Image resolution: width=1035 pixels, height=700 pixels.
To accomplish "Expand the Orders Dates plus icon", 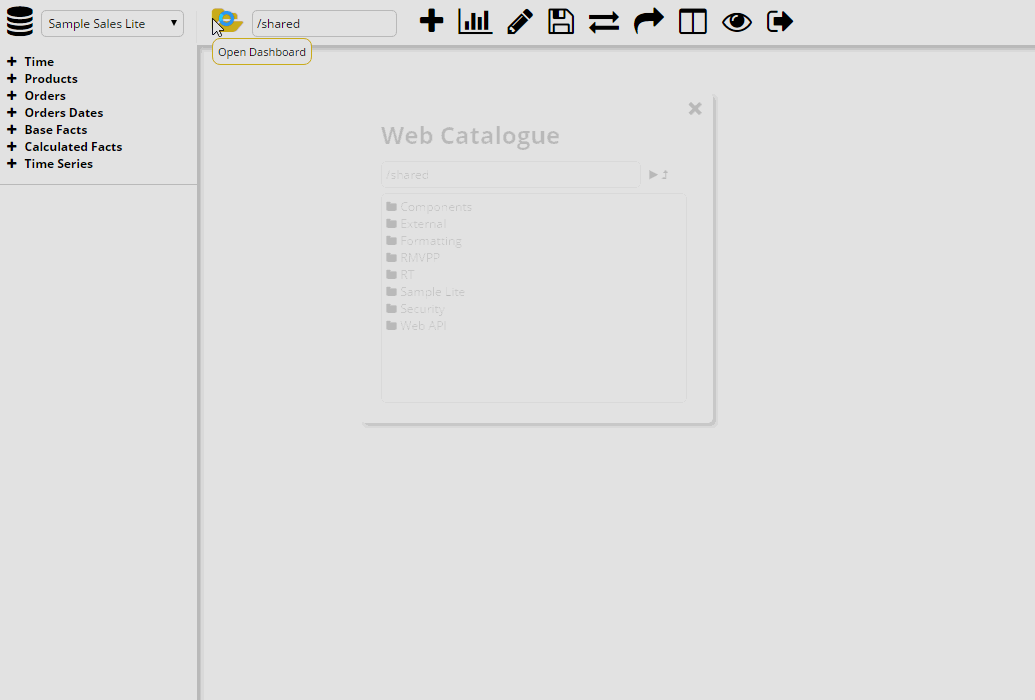I will point(12,113).
